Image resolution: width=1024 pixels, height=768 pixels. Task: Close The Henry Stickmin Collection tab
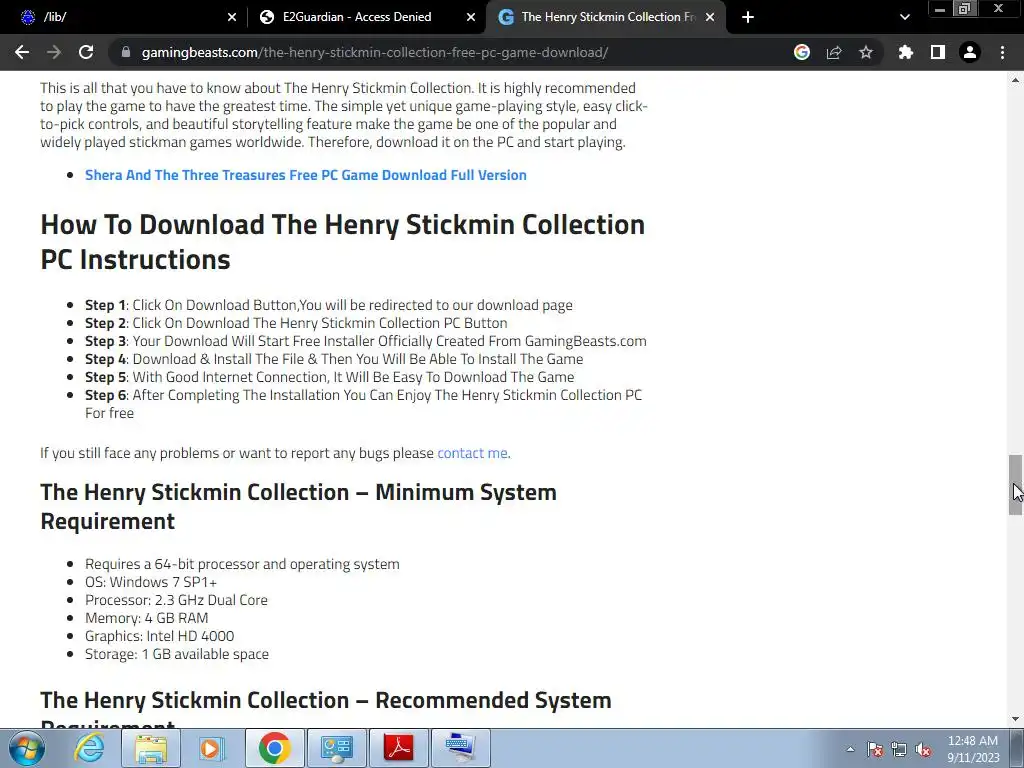click(711, 17)
